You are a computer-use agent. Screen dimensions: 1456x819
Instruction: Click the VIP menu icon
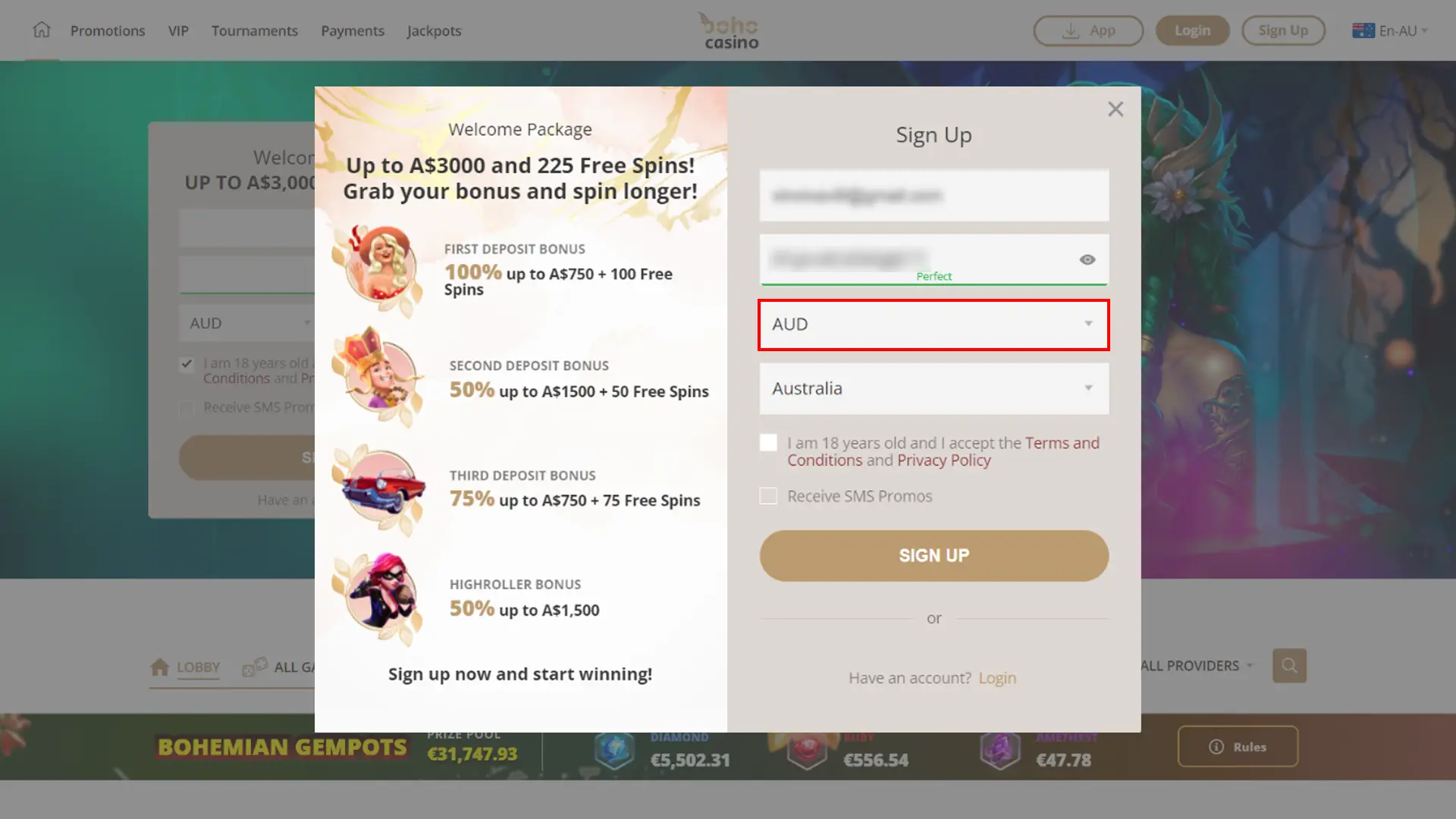point(178,30)
